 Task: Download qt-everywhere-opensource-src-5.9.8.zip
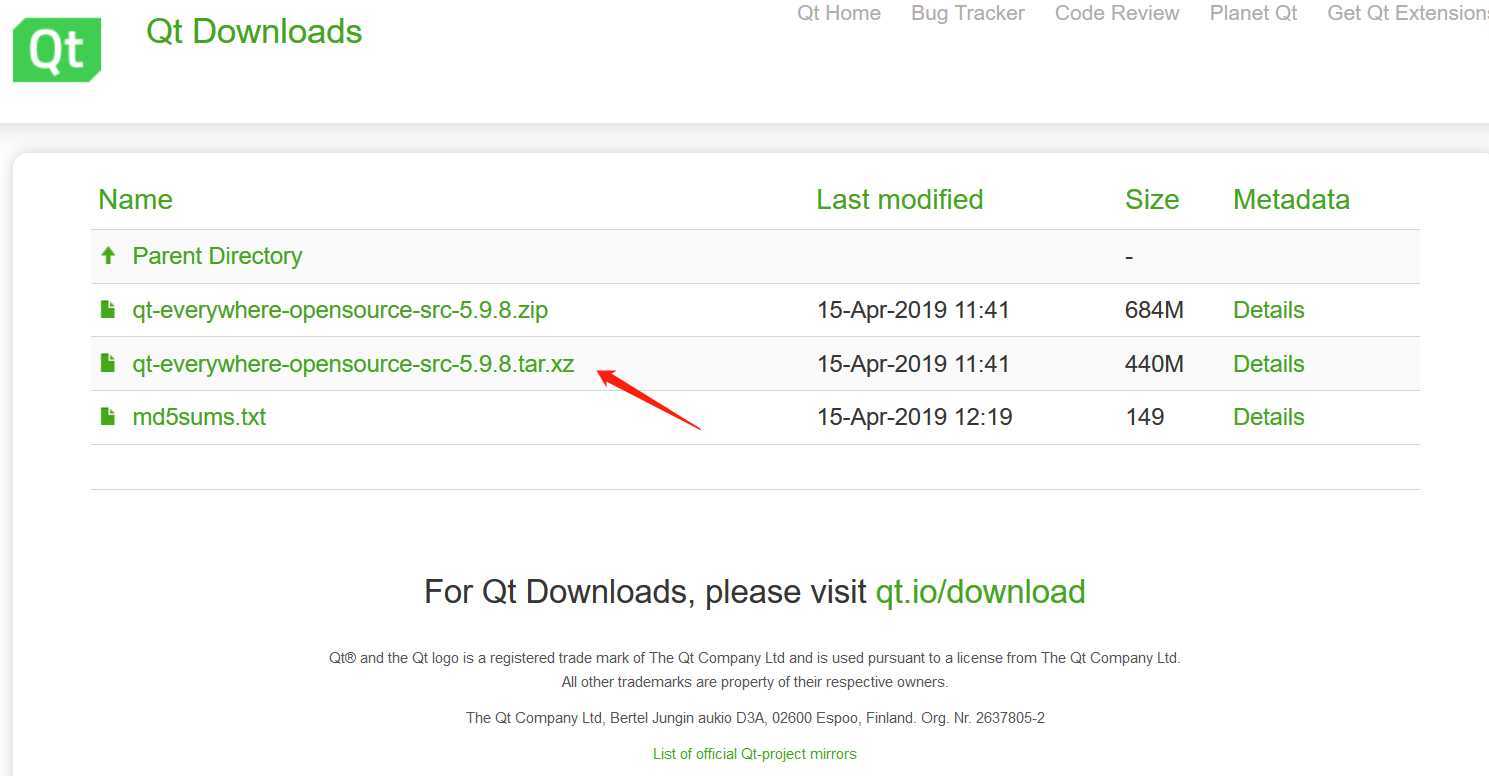tap(340, 310)
